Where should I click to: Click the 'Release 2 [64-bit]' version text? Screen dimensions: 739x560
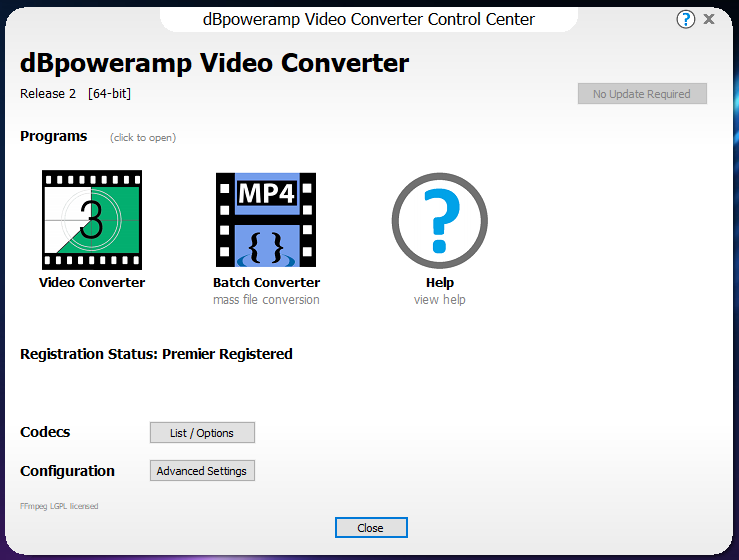tap(75, 94)
